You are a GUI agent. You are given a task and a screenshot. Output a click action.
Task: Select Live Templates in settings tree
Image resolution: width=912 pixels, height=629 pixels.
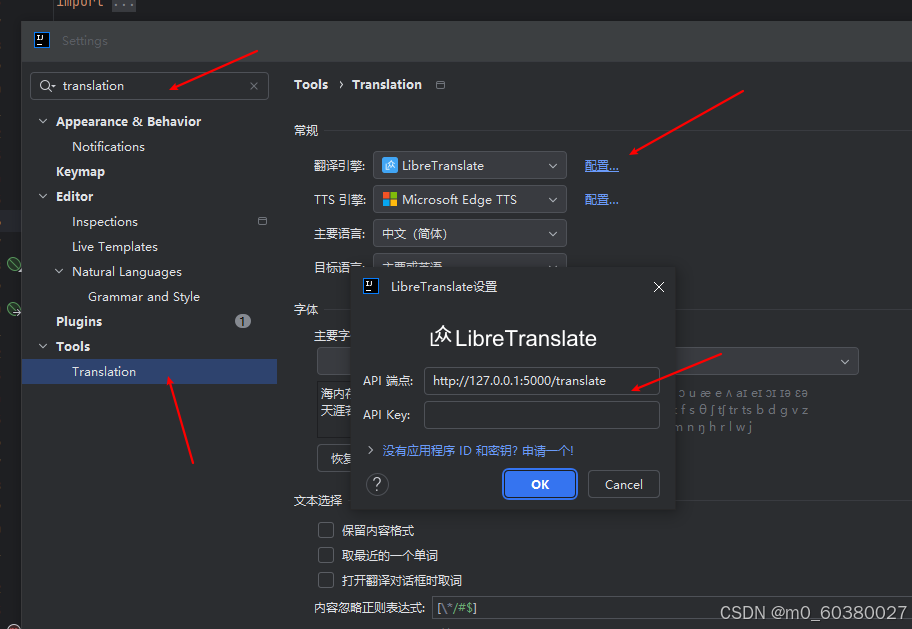115,247
